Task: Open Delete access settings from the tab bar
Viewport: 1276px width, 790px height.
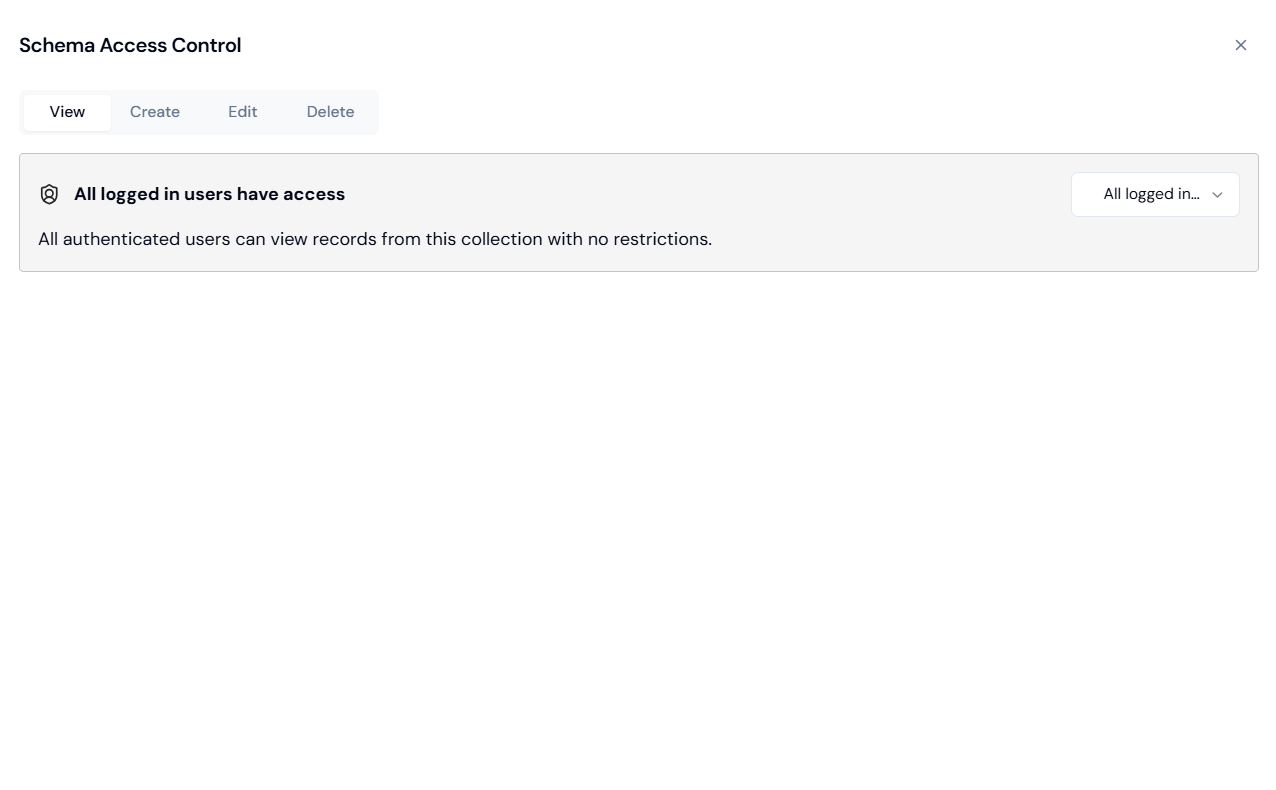Action: pos(330,112)
